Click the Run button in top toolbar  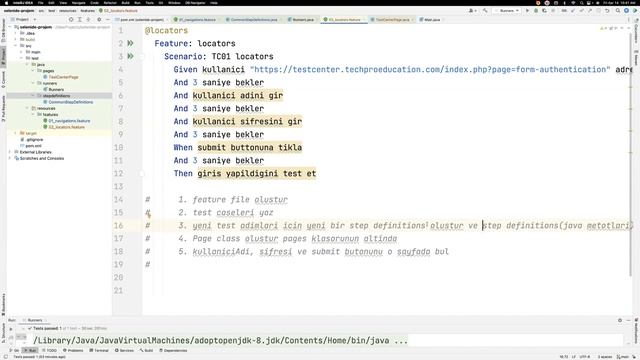pos(527,11)
